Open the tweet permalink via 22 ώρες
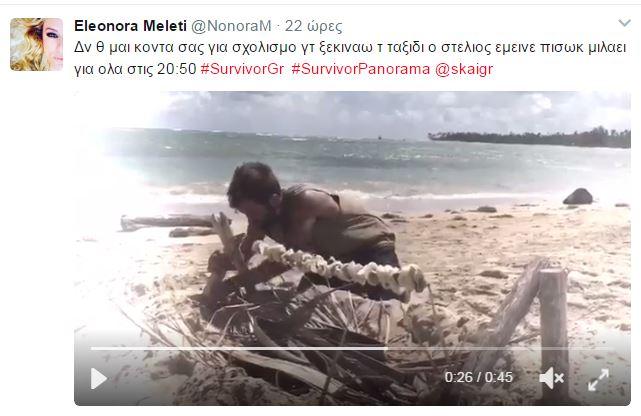The width and height of the screenshot is (641, 416). point(314,26)
